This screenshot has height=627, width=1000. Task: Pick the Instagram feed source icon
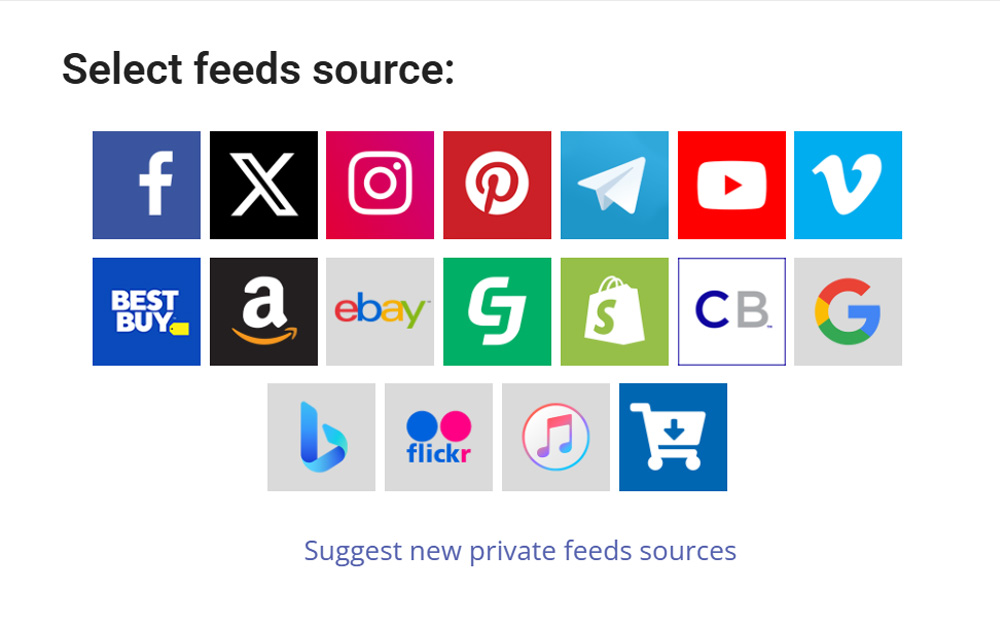click(380, 185)
